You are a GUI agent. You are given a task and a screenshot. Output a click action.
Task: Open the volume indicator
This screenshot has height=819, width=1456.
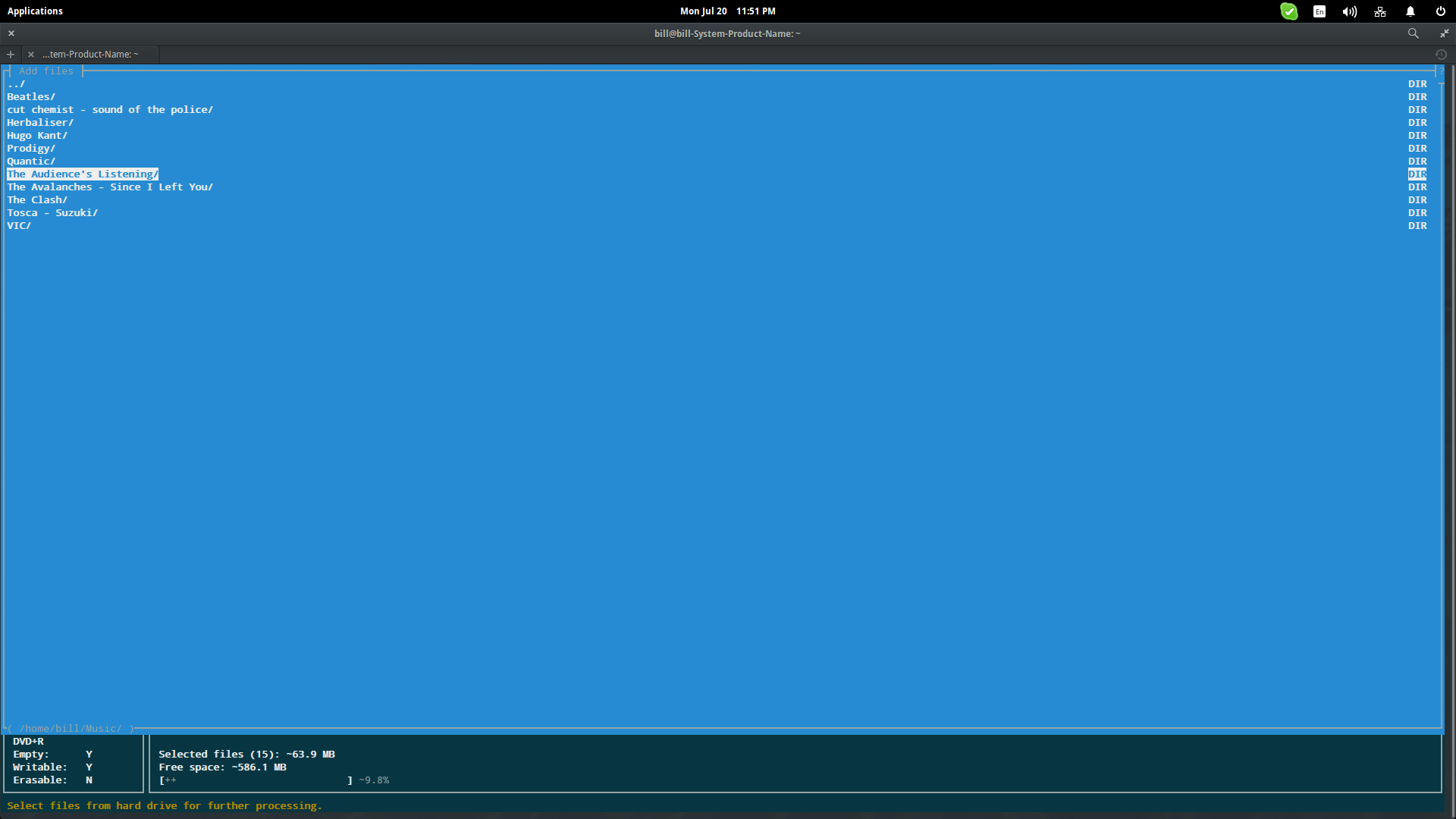[x=1350, y=11]
